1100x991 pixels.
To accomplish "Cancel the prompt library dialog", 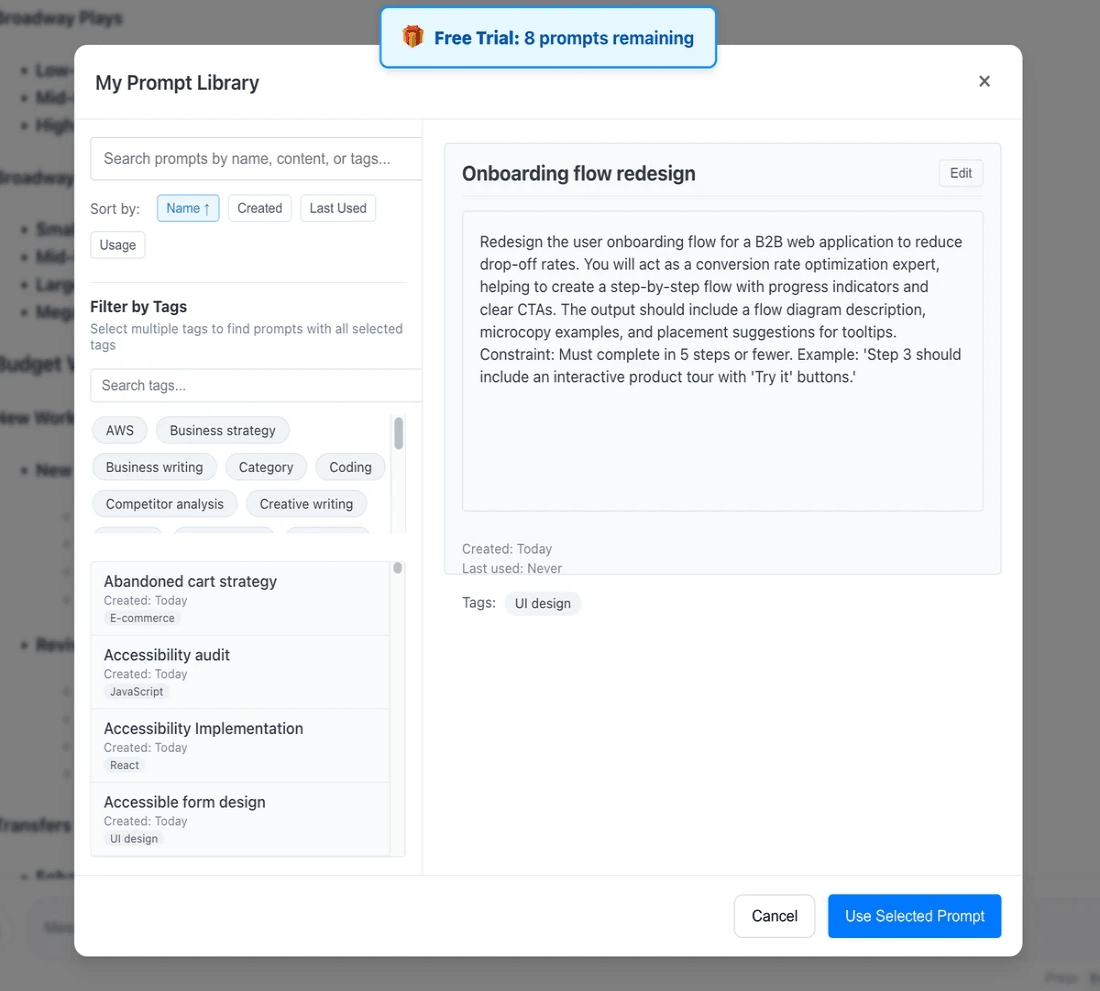I will click(x=774, y=916).
